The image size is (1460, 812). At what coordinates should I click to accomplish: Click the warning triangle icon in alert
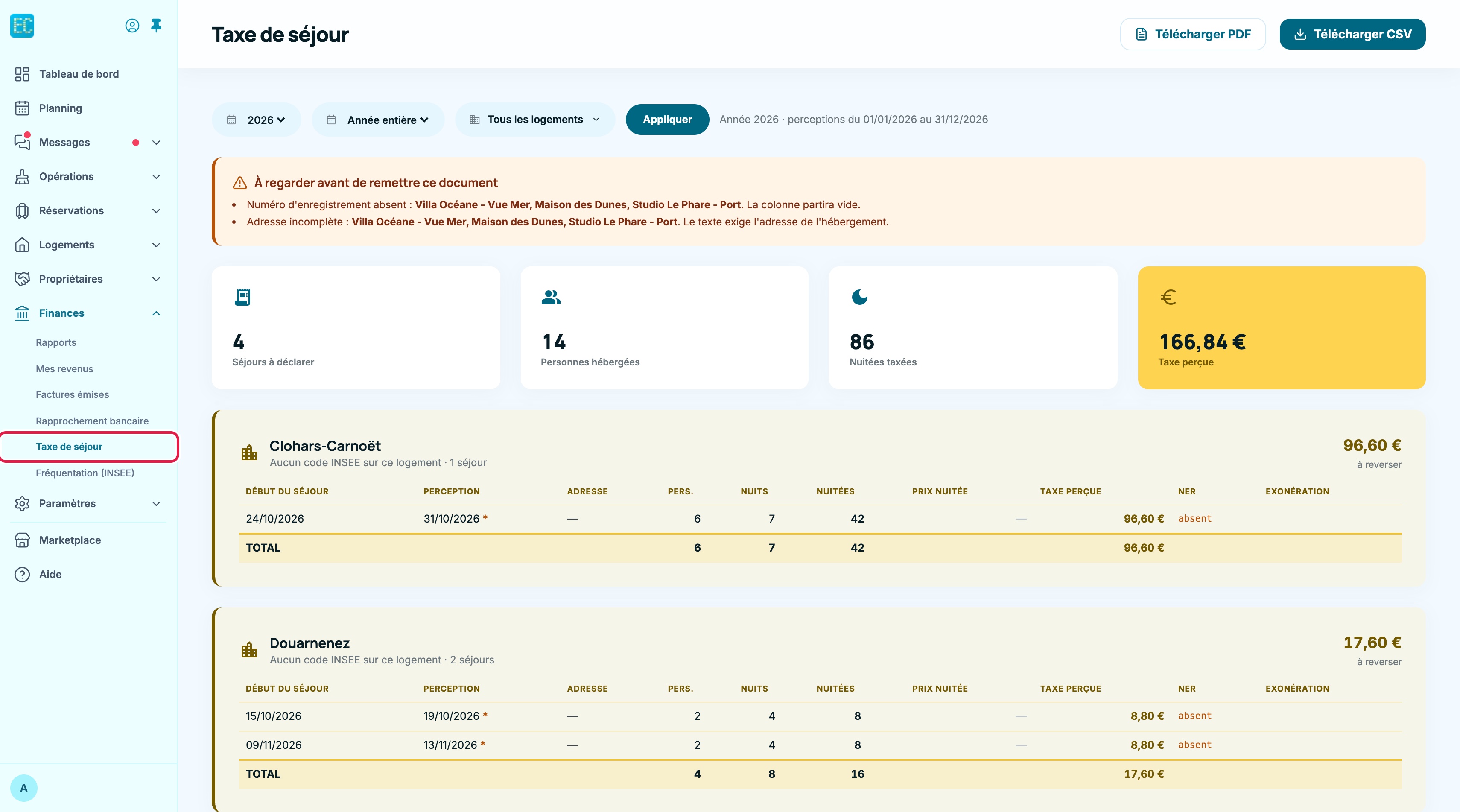point(240,183)
